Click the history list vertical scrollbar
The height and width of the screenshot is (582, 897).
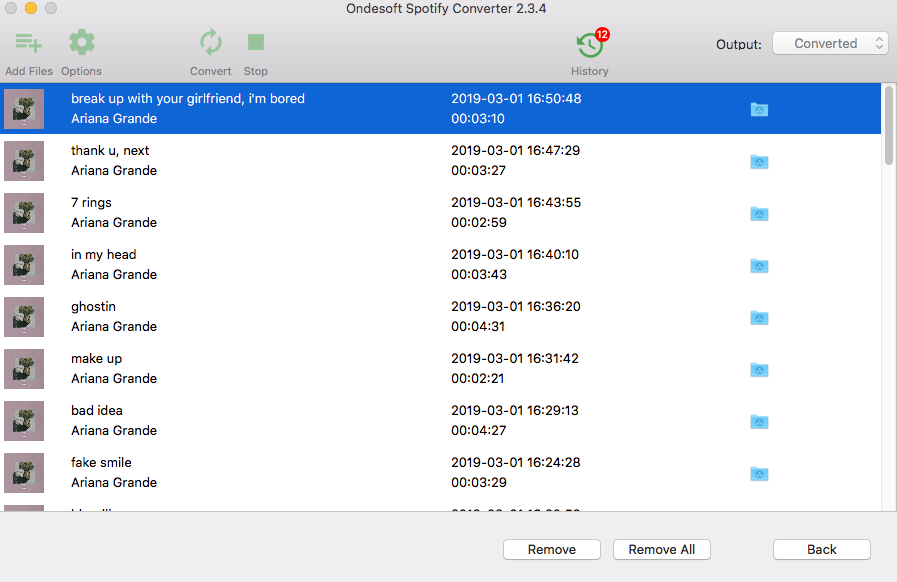pyautogui.click(x=888, y=125)
